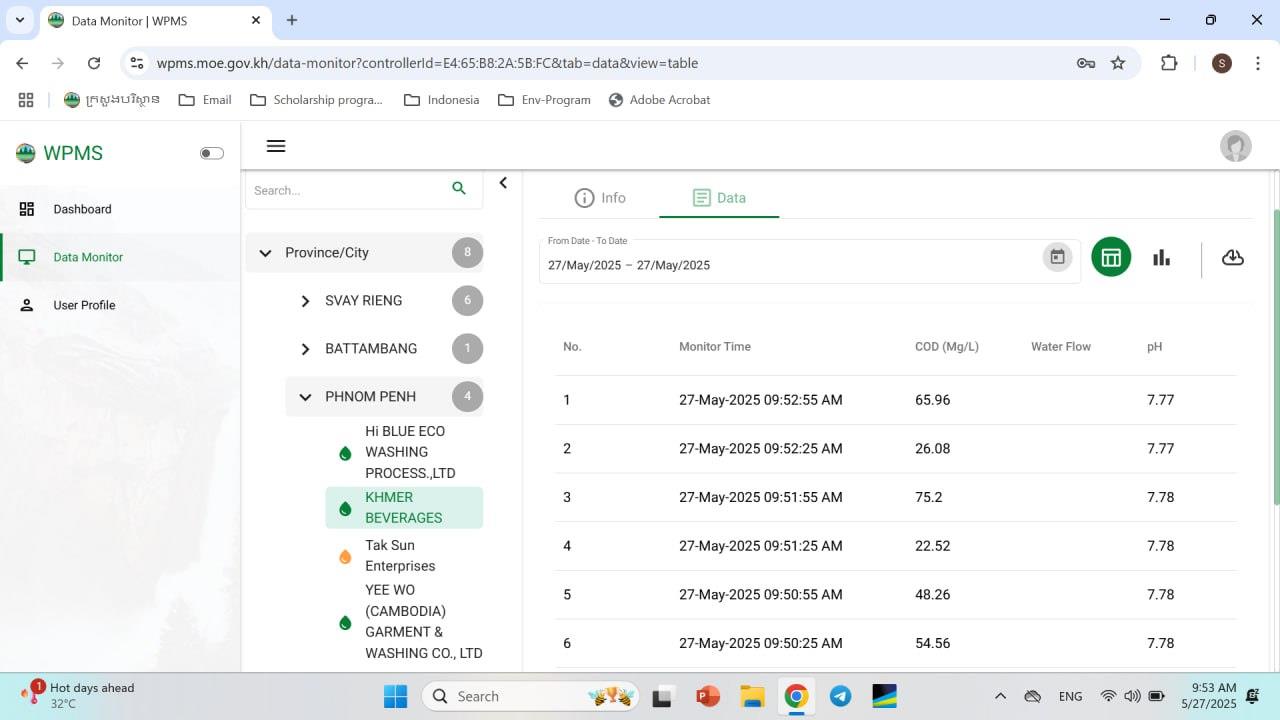Open the Chrome profile S icon
1280x720 pixels.
[1221, 63]
